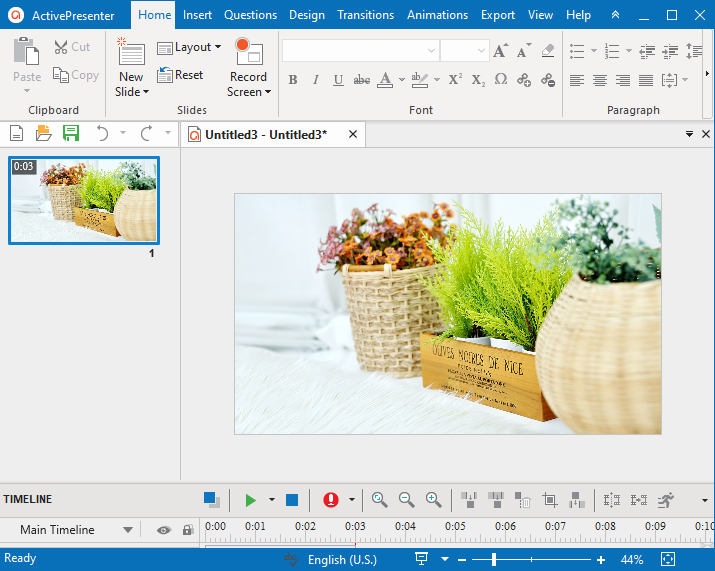The image size is (715, 571).
Task: Click the numbered list icon
Action: click(612, 51)
